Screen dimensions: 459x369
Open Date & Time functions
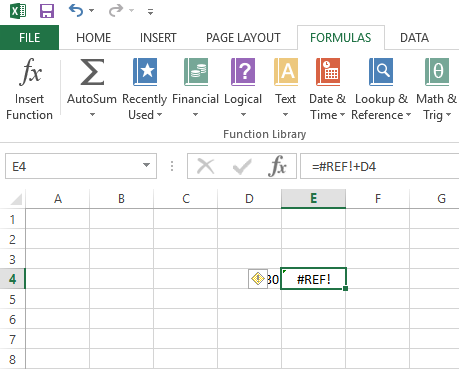tap(327, 88)
